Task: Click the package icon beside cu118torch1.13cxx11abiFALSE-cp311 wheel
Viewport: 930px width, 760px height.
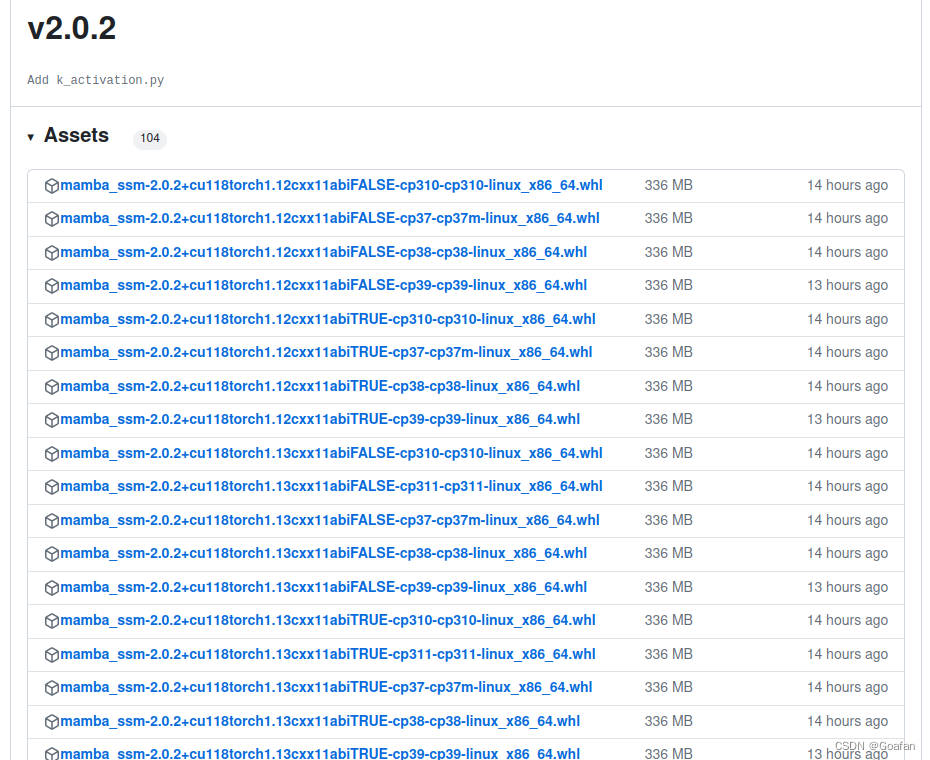Action: coord(51,486)
